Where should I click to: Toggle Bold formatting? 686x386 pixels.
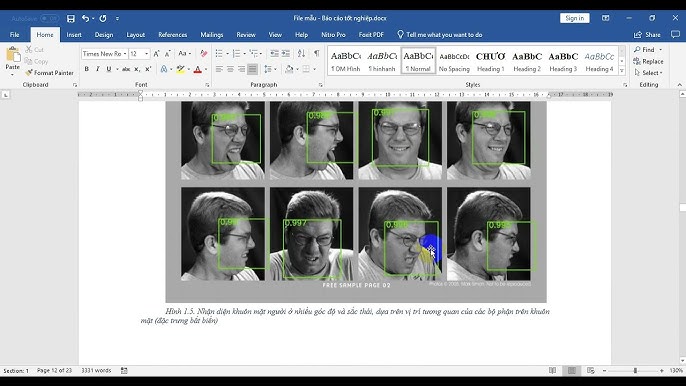click(x=87, y=69)
